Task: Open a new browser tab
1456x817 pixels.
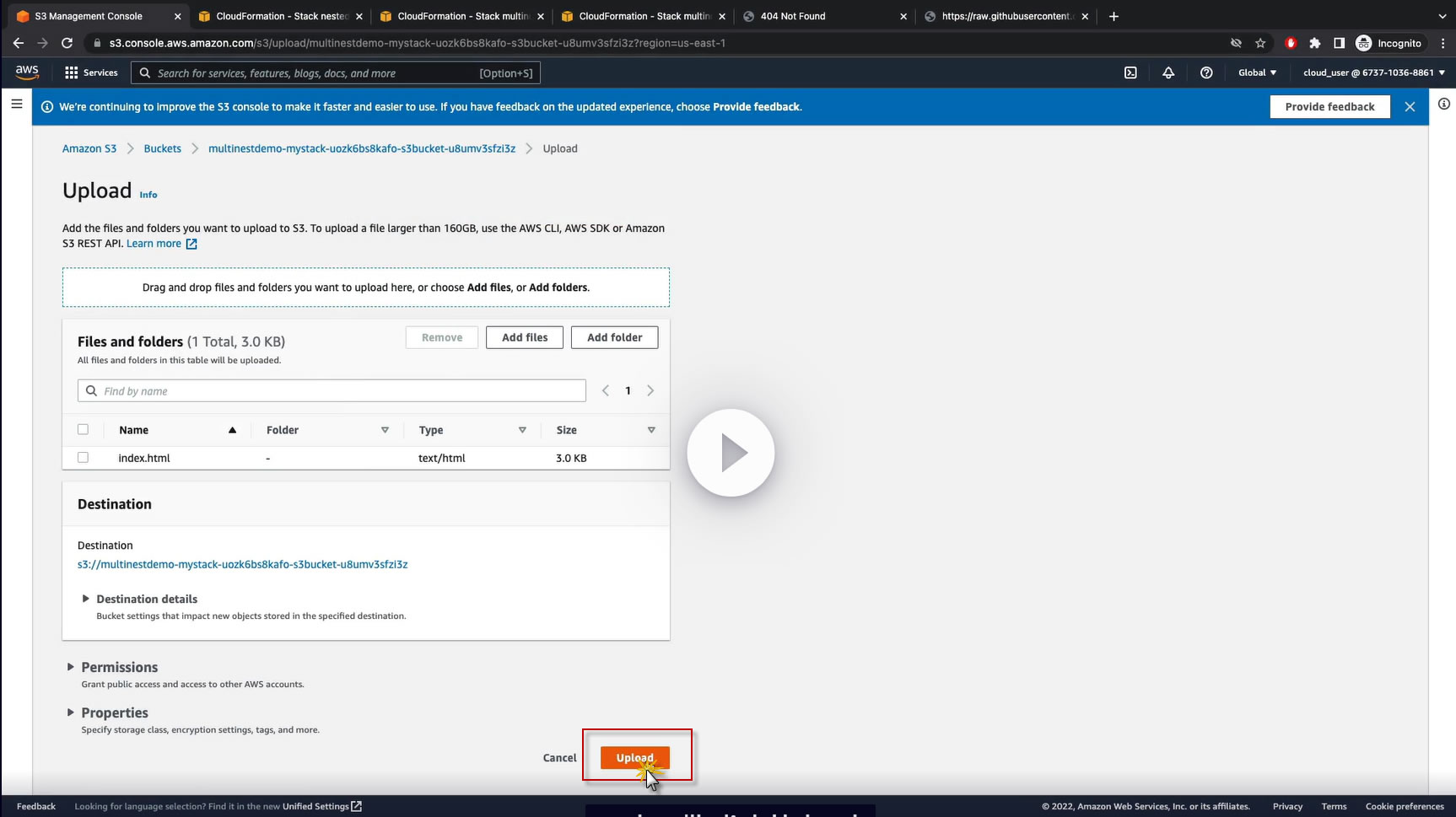Action: click(1114, 16)
